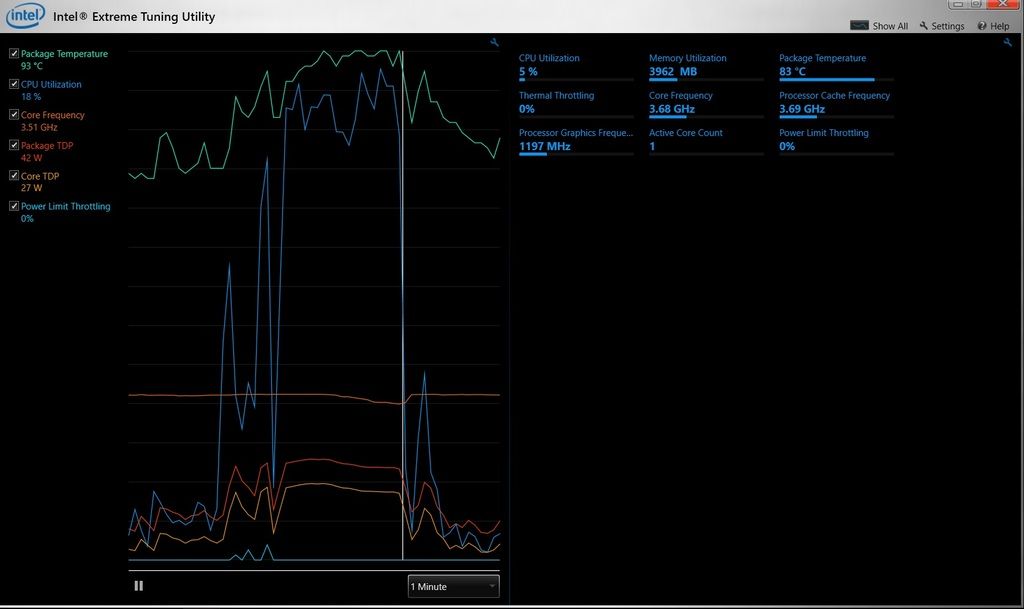
Task: Select the Memory Utilization monitor title
Action: pos(687,58)
